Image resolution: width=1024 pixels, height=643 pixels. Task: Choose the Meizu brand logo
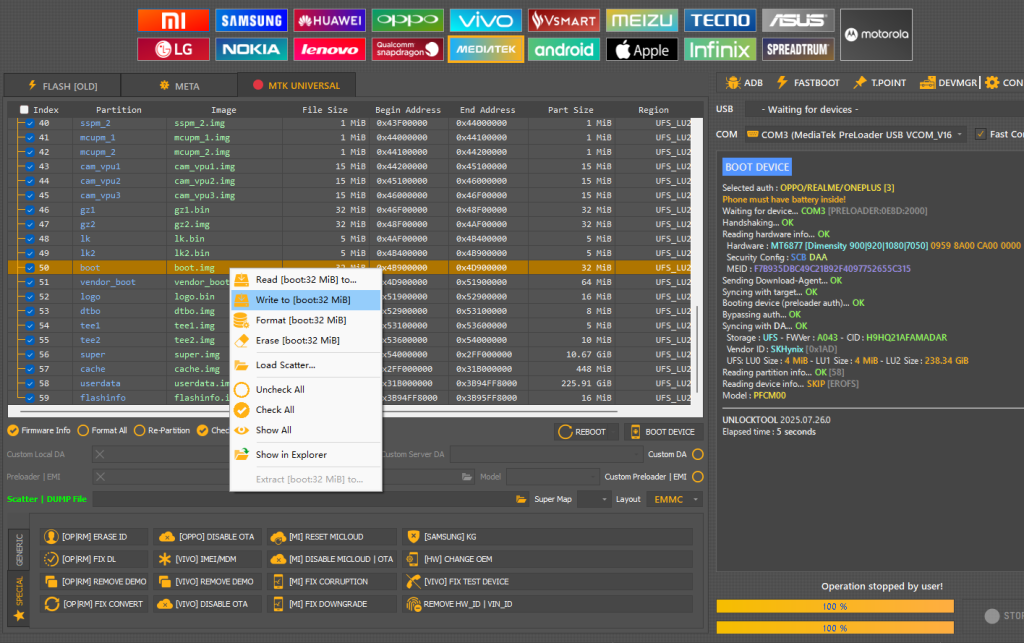click(641, 20)
